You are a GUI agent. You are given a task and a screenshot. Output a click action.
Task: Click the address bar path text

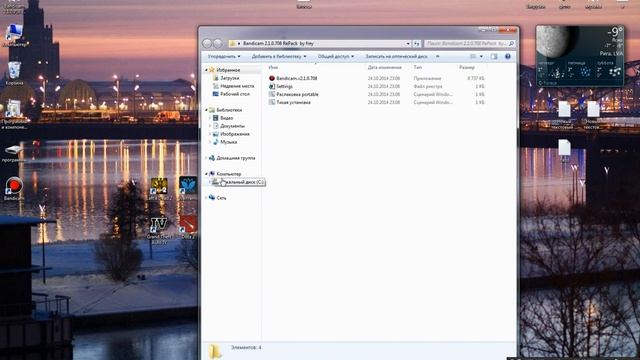pyautogui.click(x=278, y=43)
